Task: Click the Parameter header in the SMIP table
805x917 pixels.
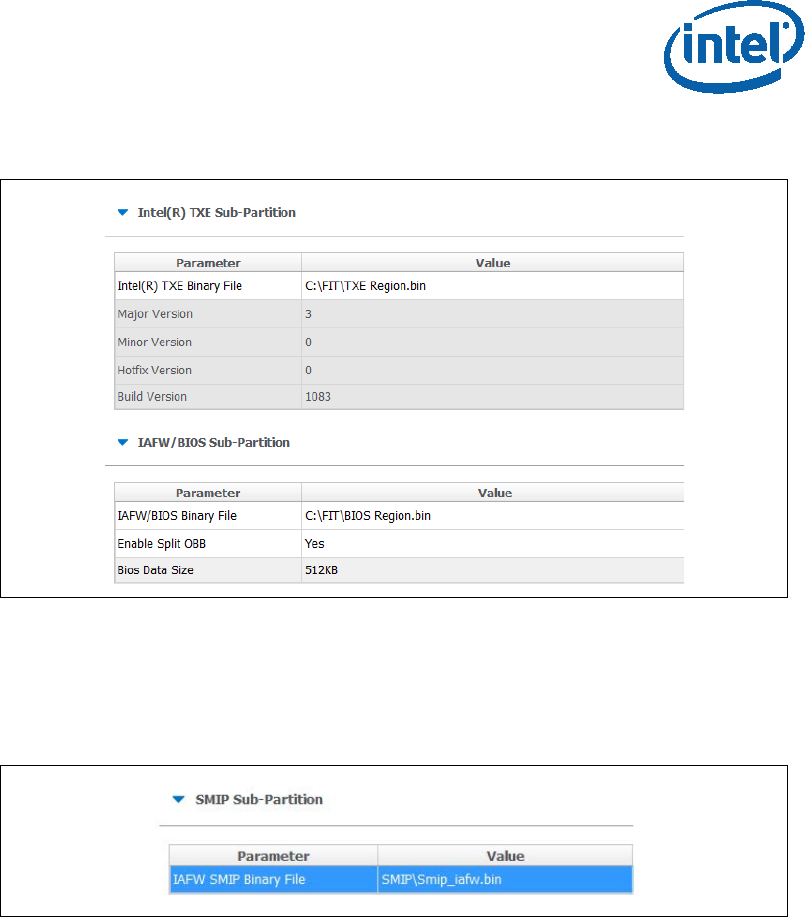Action: [x=273, y=856]
